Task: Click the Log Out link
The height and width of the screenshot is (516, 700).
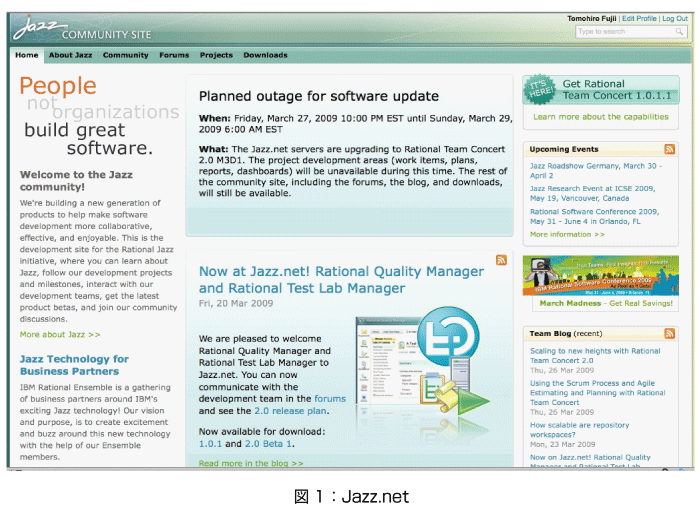Action: 675,19
